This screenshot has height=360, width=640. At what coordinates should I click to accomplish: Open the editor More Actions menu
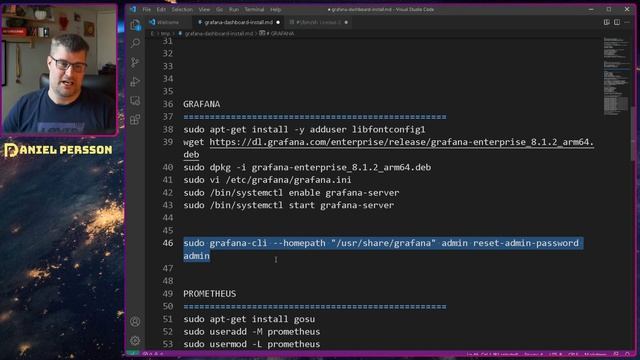click(627, 22)
